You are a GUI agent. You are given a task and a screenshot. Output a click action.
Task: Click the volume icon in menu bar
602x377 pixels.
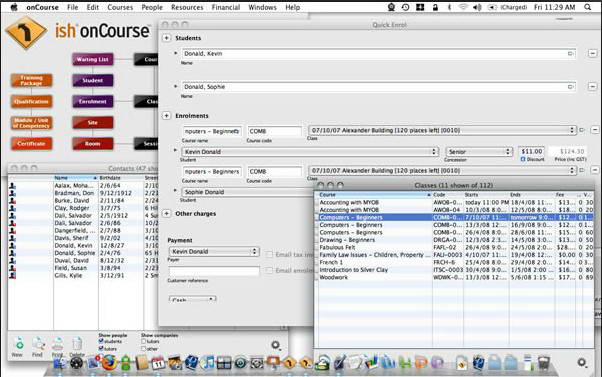pyautogui.click(x=477, y=7)
